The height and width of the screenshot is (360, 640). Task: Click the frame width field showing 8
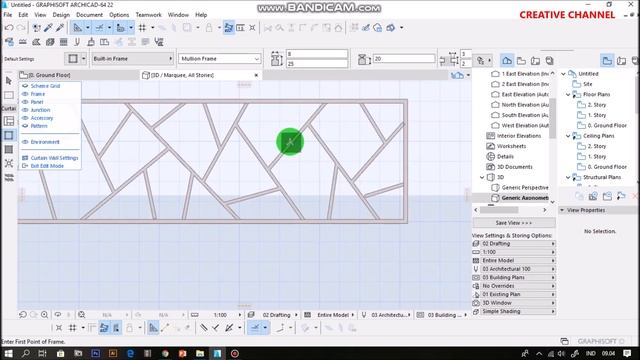pos(317,54)
